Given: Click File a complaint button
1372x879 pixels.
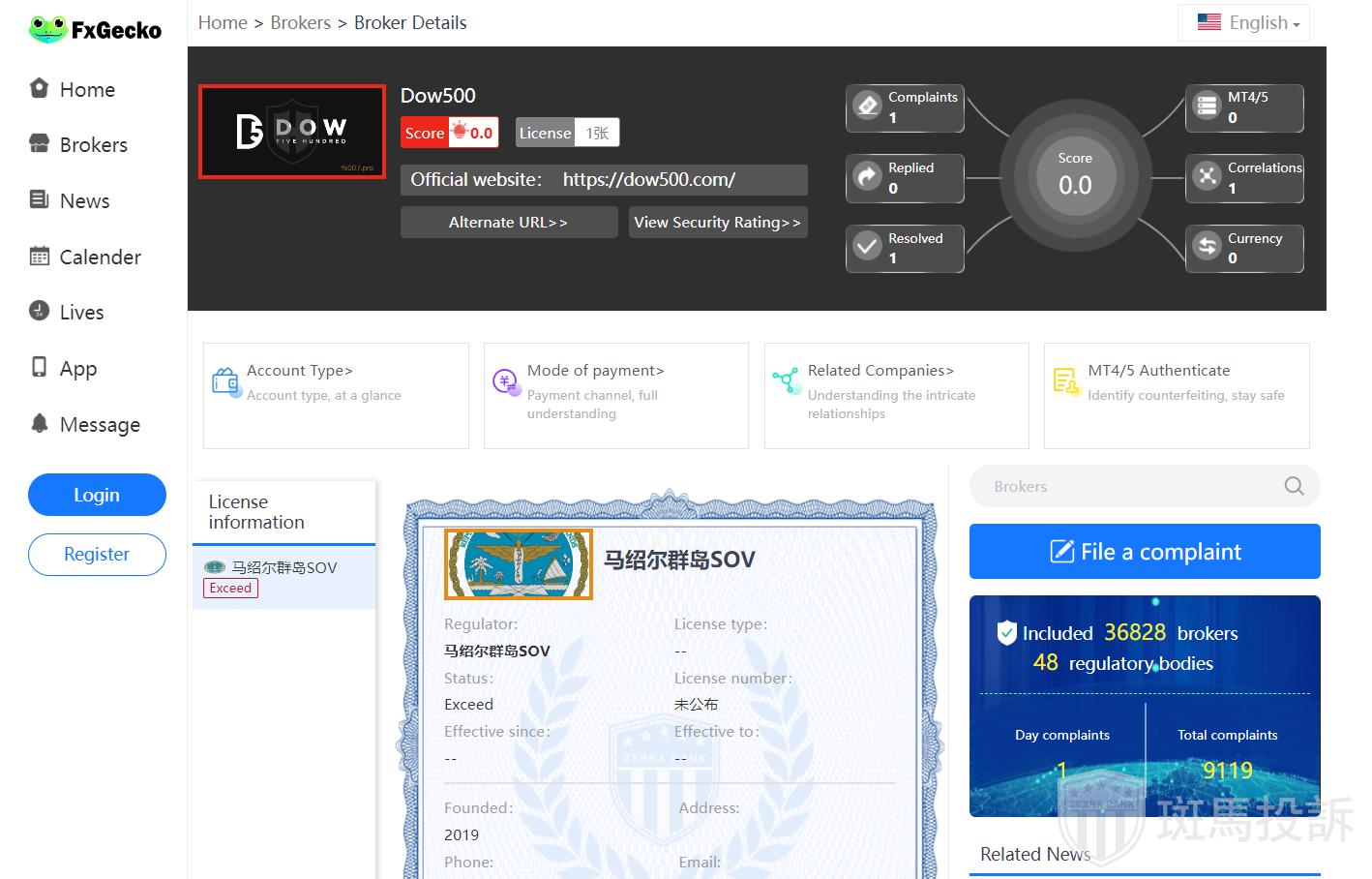Looking at the screenshot, I should pos(1145,552).
